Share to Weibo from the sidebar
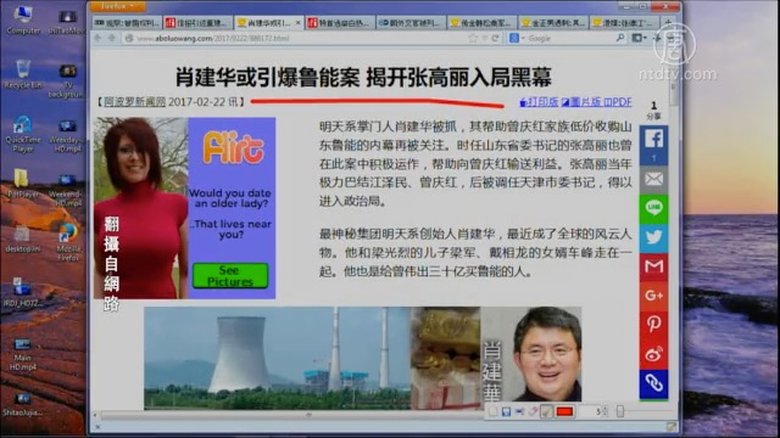This screenshot has width=780, height=438. (653, 353)
